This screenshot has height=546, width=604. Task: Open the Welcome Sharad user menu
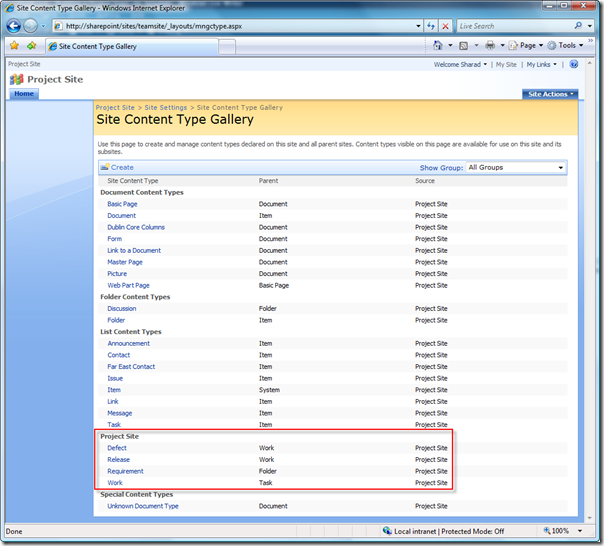click(460, 64)
